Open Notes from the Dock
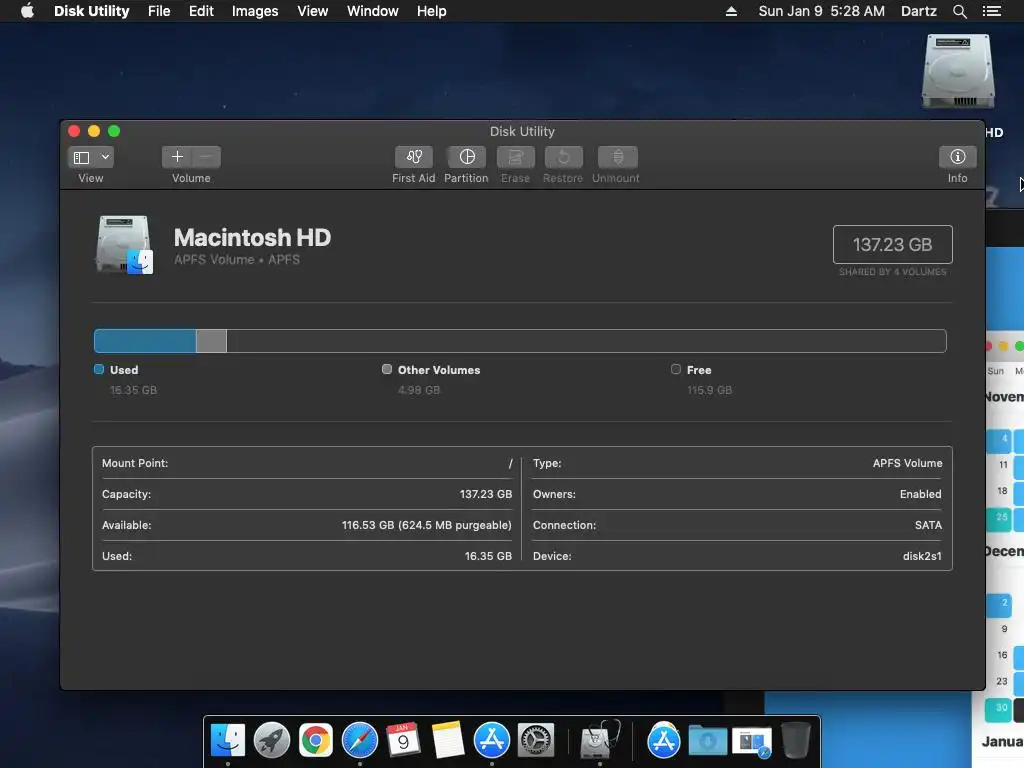 [x=447, y=741]
